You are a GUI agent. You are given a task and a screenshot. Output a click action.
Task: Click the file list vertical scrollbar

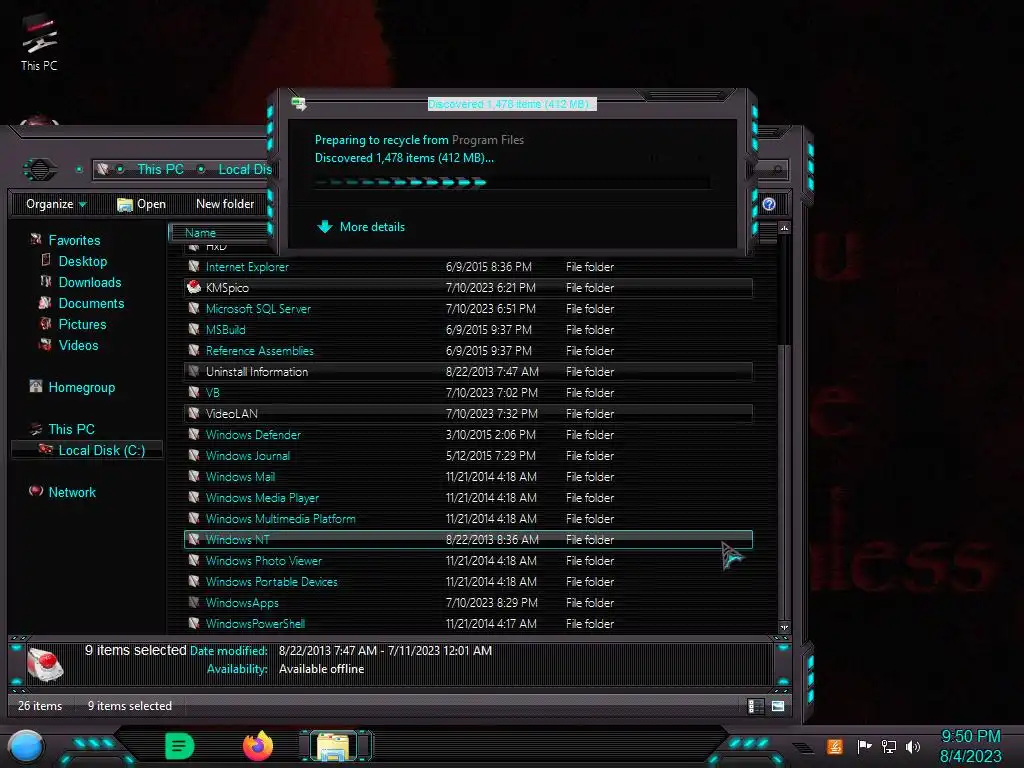pyautogui.click(x=784, y=428)
